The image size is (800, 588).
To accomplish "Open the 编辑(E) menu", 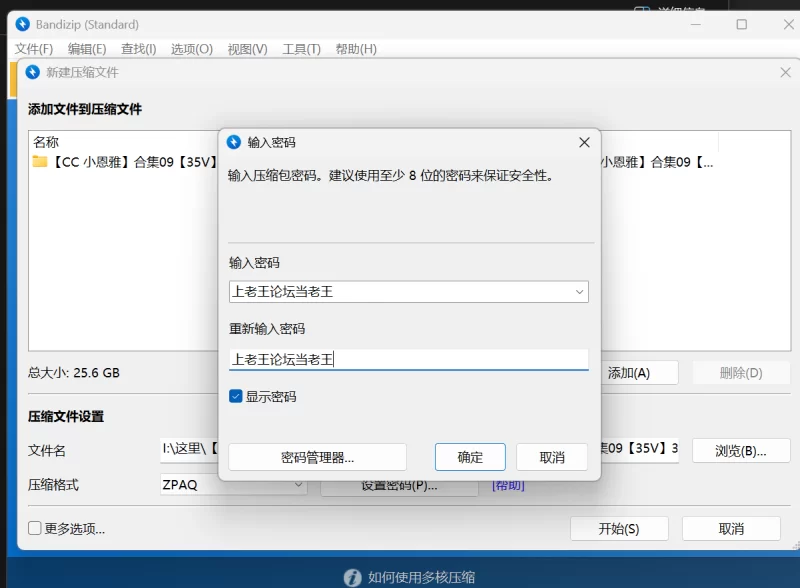I will click(x=87, y=49).
